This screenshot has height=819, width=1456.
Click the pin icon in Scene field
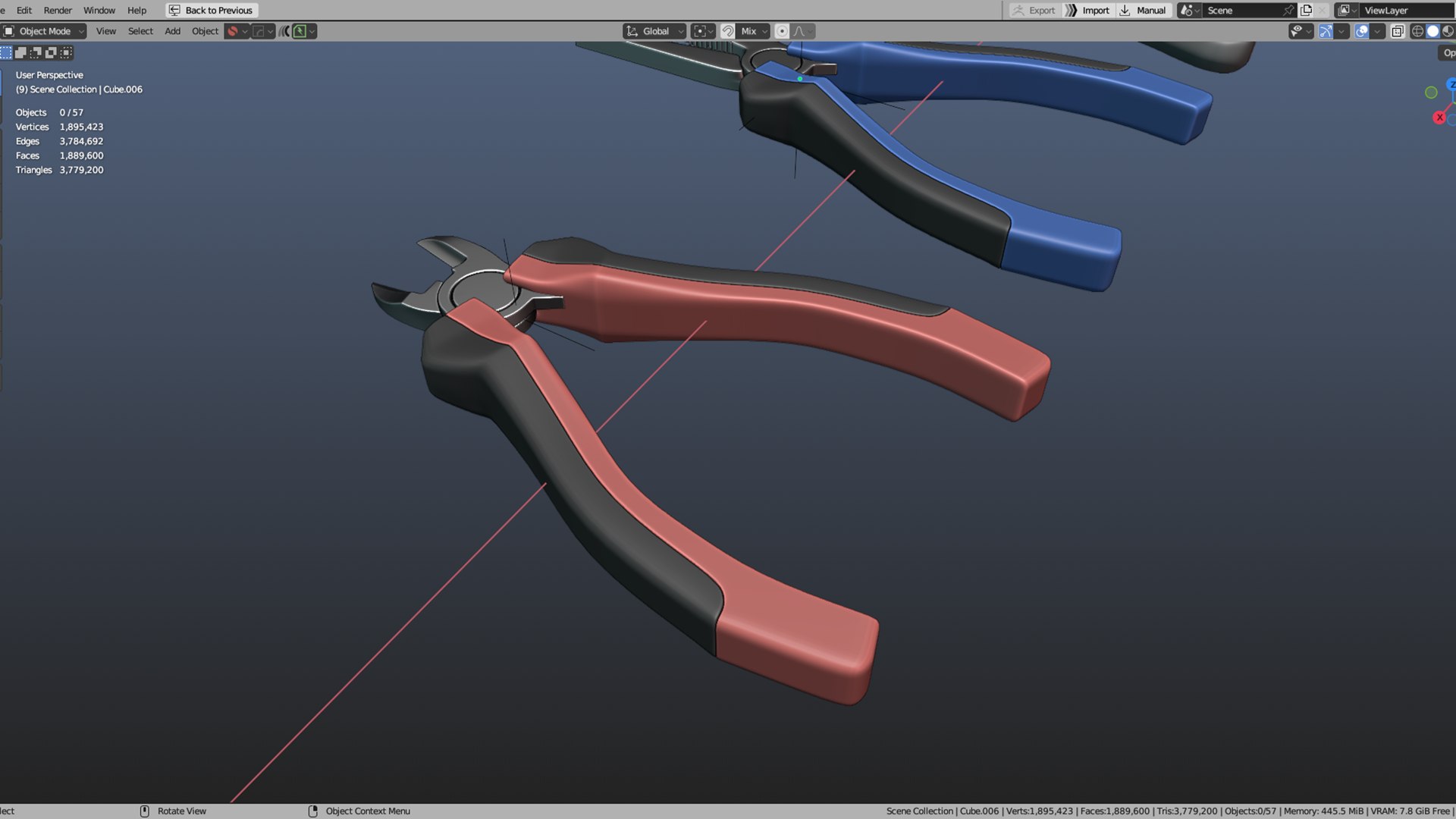click(1288, 10)
